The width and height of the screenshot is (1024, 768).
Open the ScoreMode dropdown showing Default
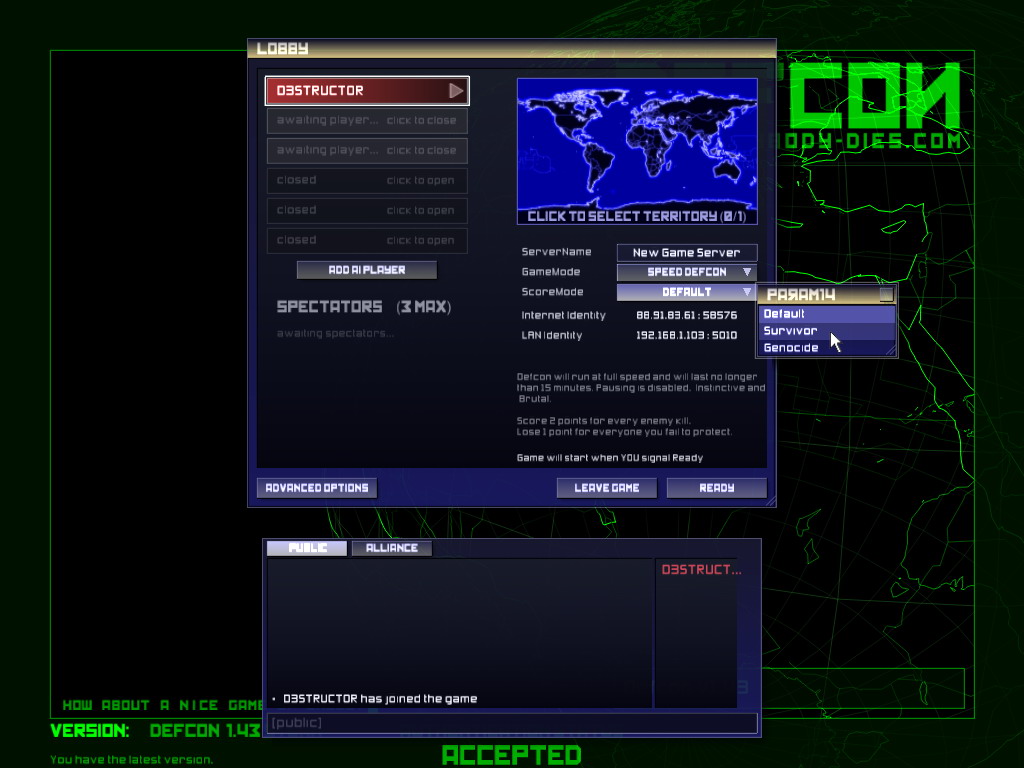[x=686, y=292]
